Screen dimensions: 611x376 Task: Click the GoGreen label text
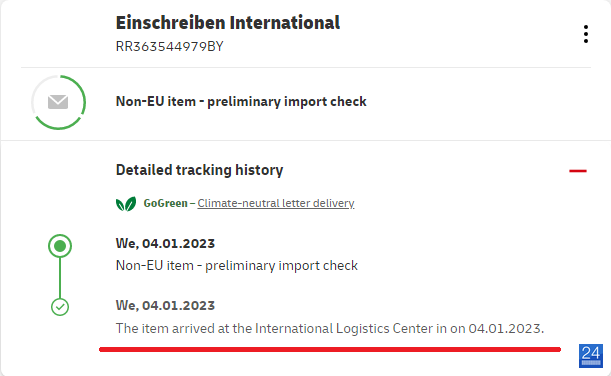[165, 203]
